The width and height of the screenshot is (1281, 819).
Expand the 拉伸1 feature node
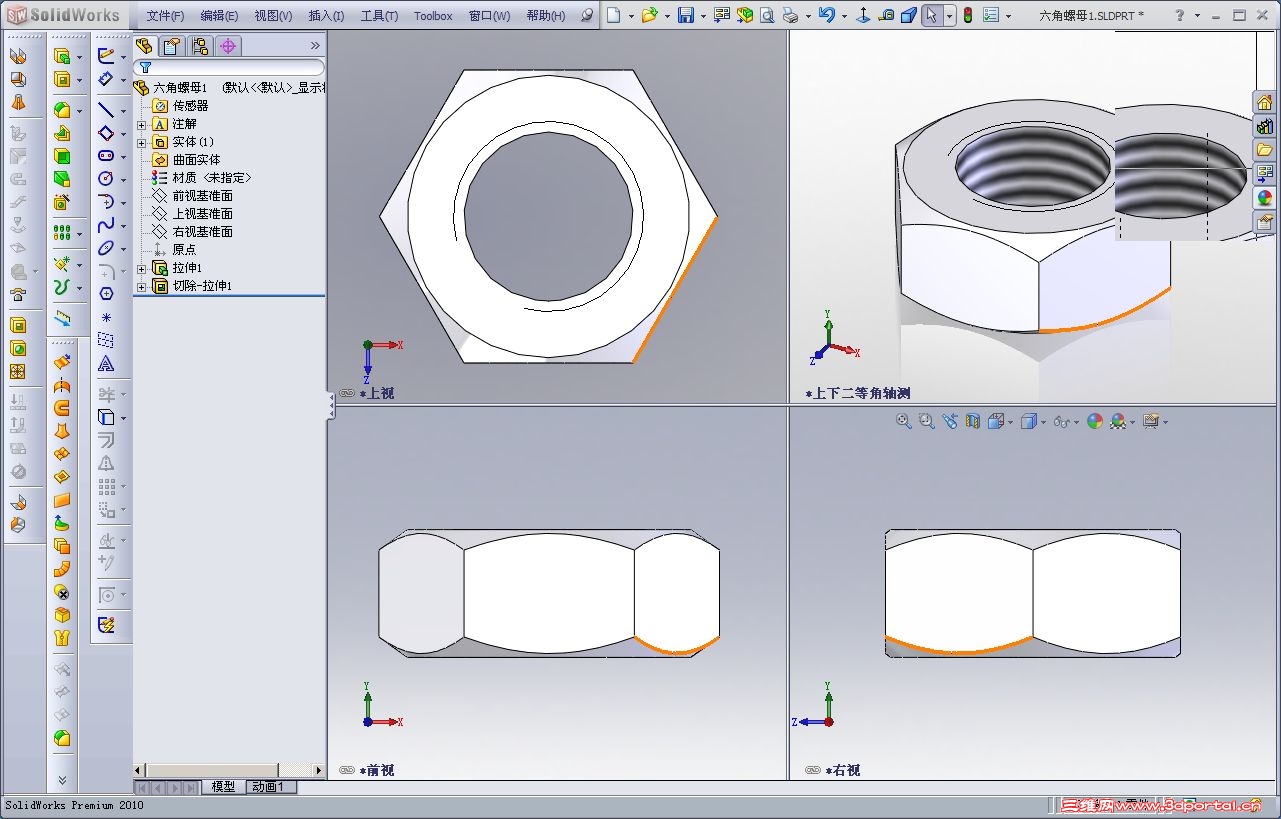click(141, 268)
